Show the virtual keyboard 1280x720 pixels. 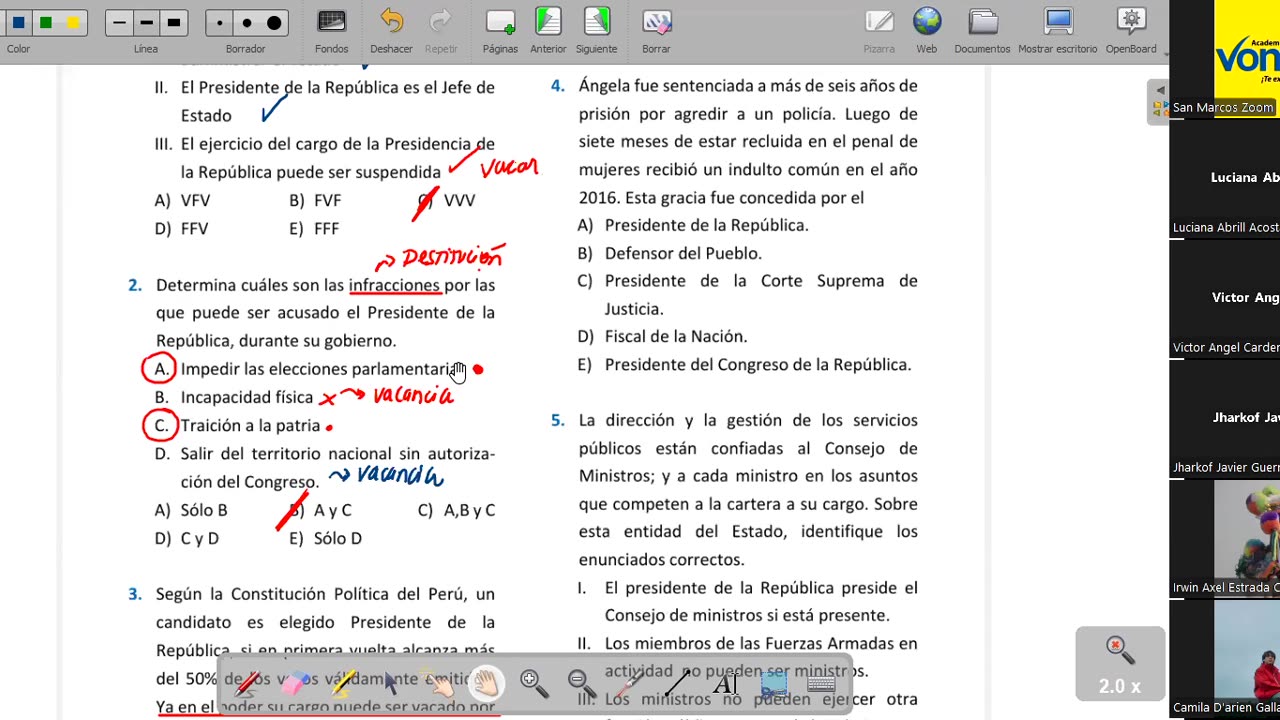[821, 683]
